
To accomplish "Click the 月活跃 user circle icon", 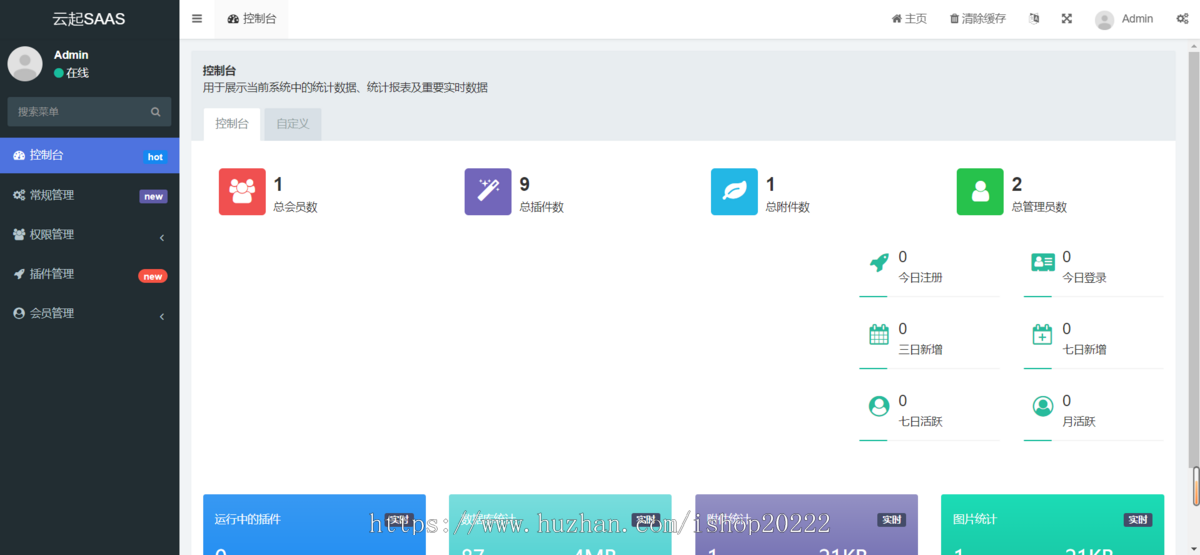I will tap(1043, 406).
